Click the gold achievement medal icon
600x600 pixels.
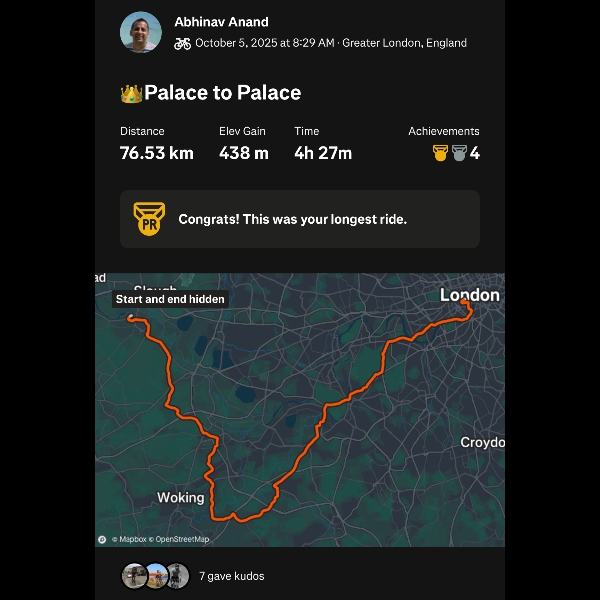coord(440,153)
